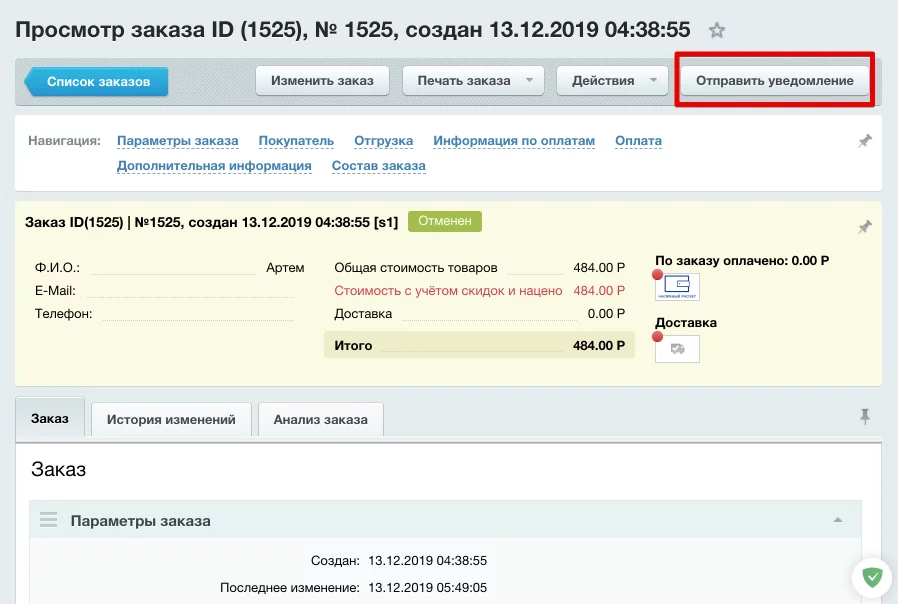Click the pin icon beside the tabs row

865,417
